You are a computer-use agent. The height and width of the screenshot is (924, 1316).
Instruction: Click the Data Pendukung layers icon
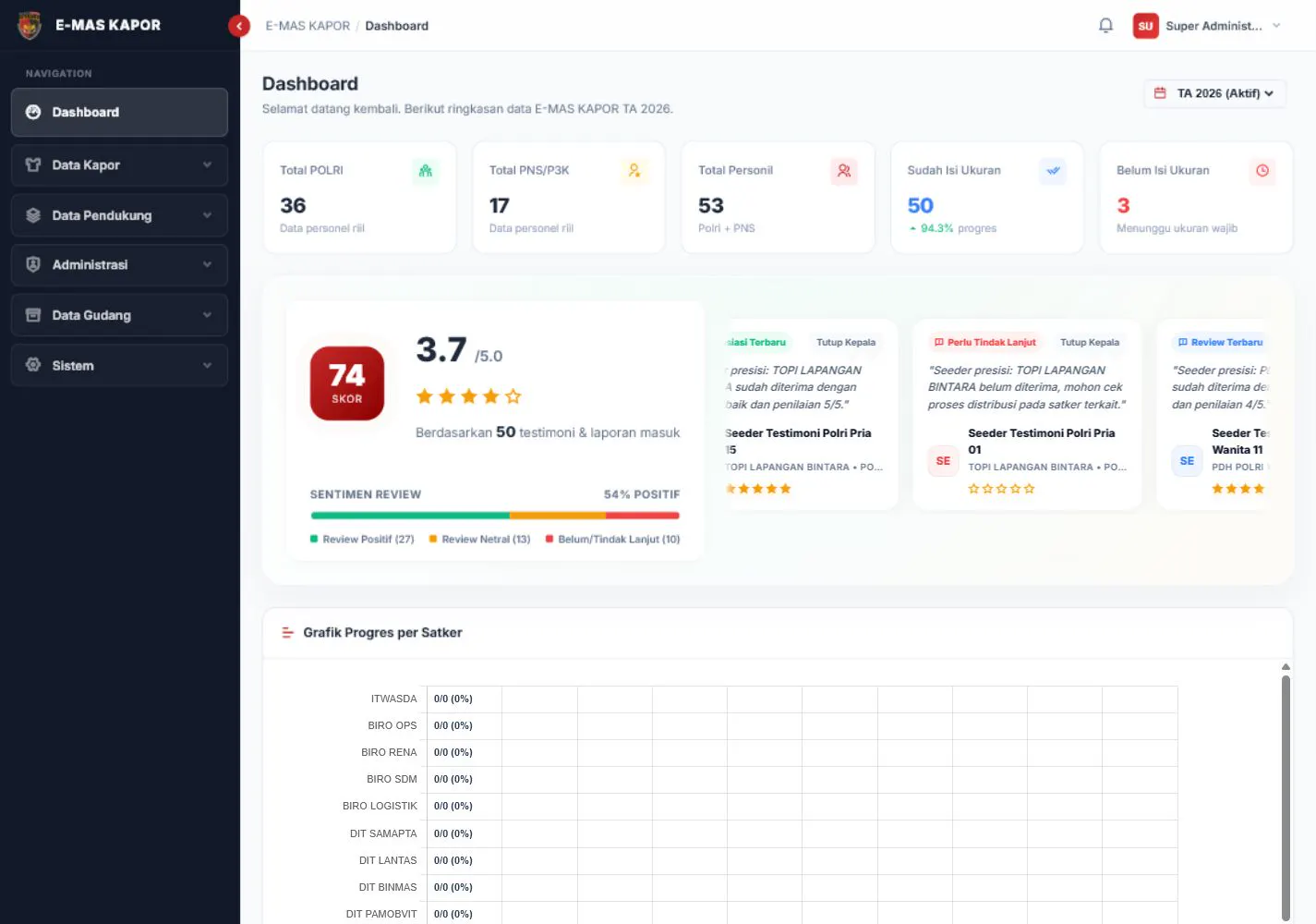click(33, 215)
